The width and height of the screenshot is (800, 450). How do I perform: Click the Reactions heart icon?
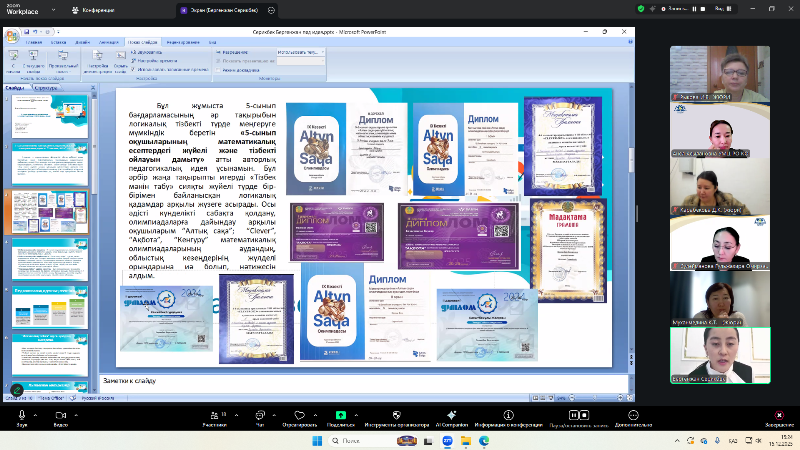click(299, 414)
